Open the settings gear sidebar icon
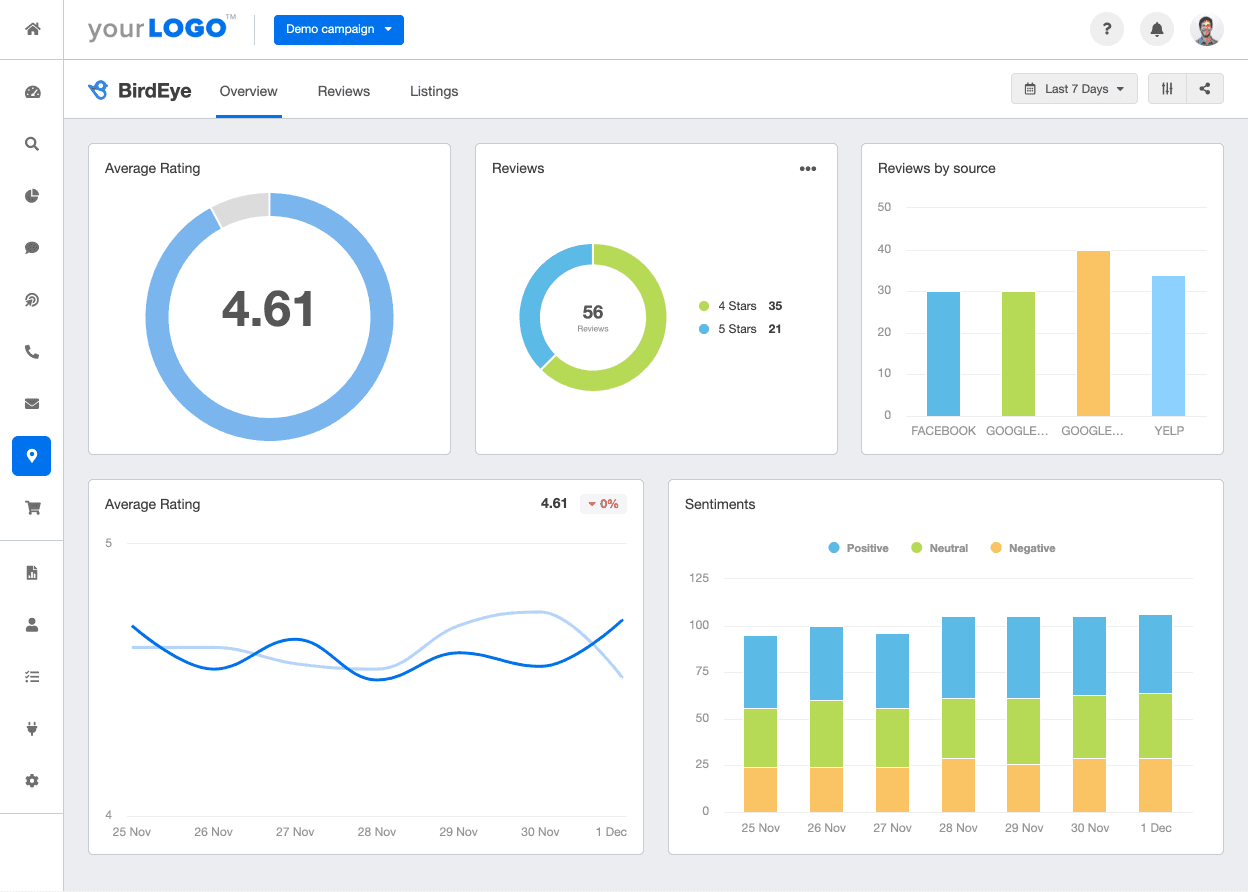 point(32,780)
